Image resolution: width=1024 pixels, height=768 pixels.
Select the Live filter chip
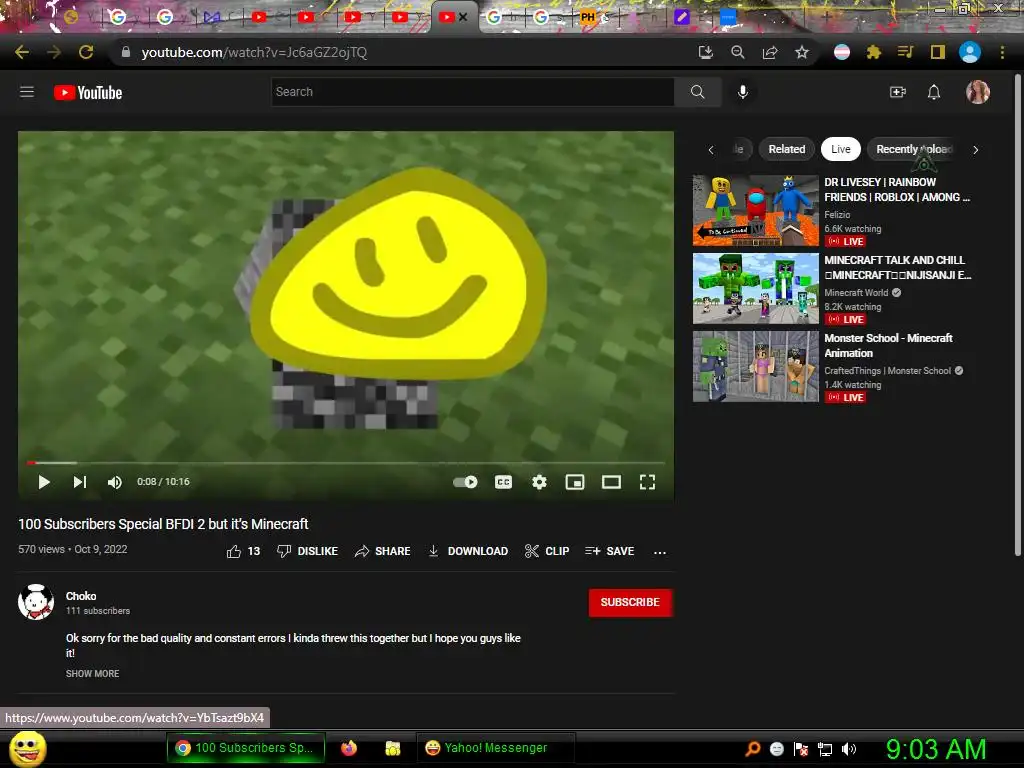(840, 149)
